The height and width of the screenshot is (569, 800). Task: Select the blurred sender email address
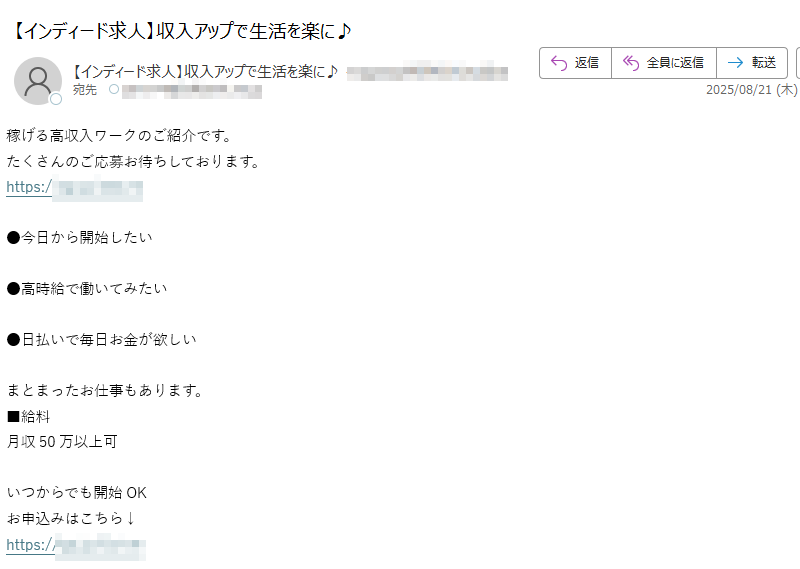[x=427, y=72]
